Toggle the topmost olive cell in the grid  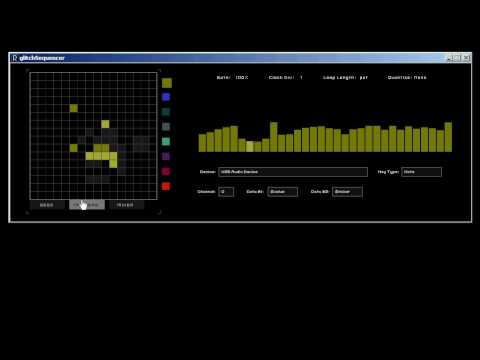pos(74,108)
